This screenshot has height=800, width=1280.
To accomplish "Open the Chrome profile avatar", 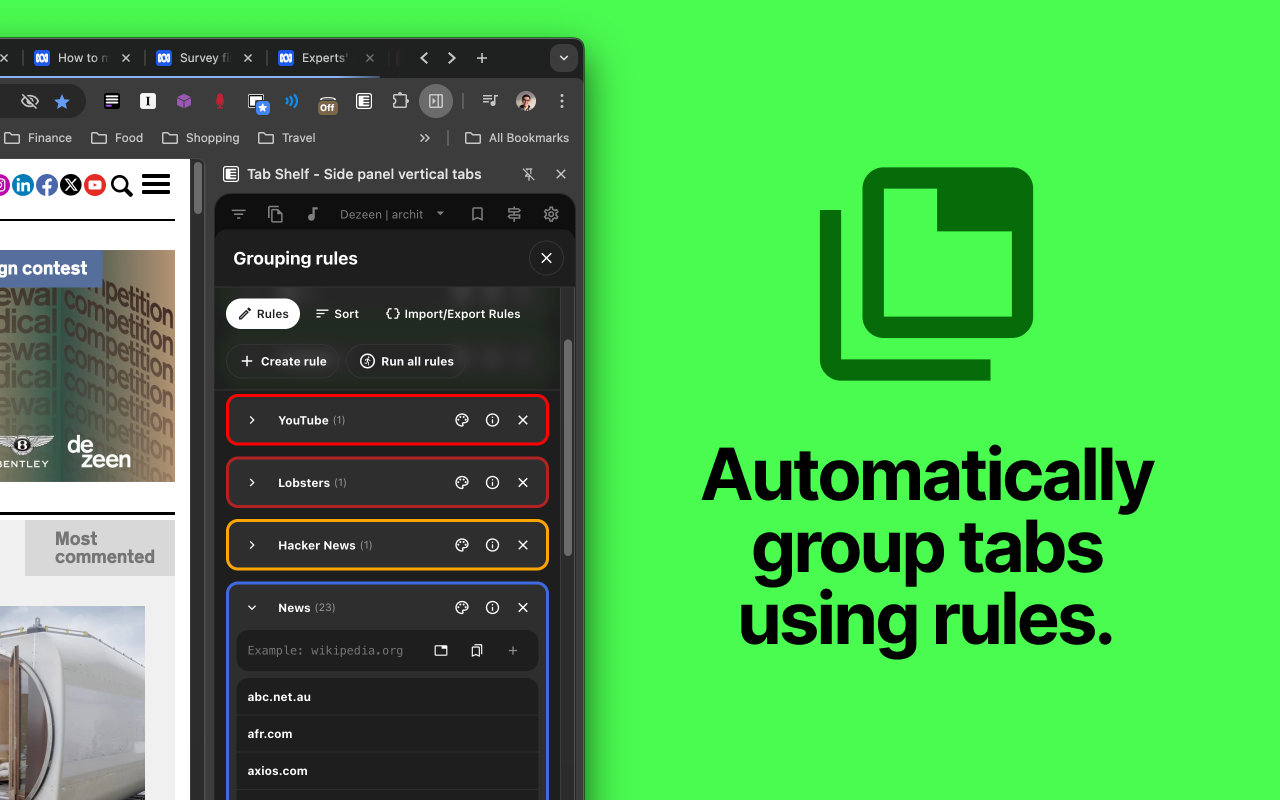I will pos(526,101).
